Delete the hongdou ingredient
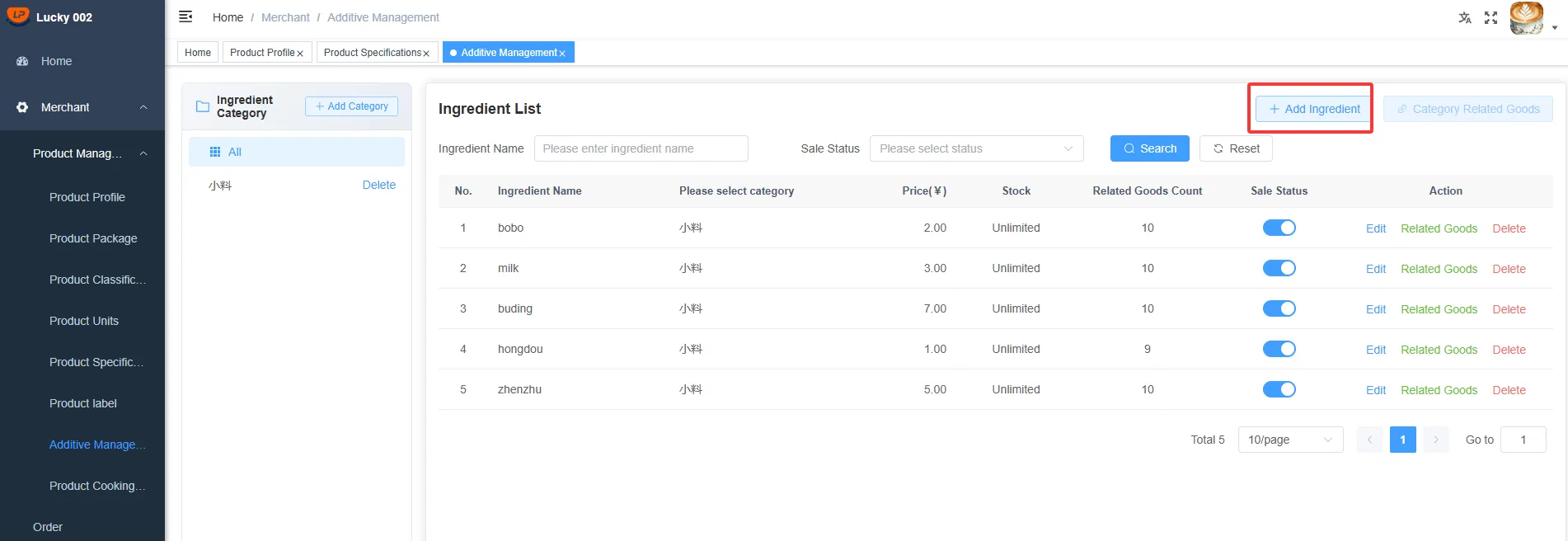 tap(1509, 350)
